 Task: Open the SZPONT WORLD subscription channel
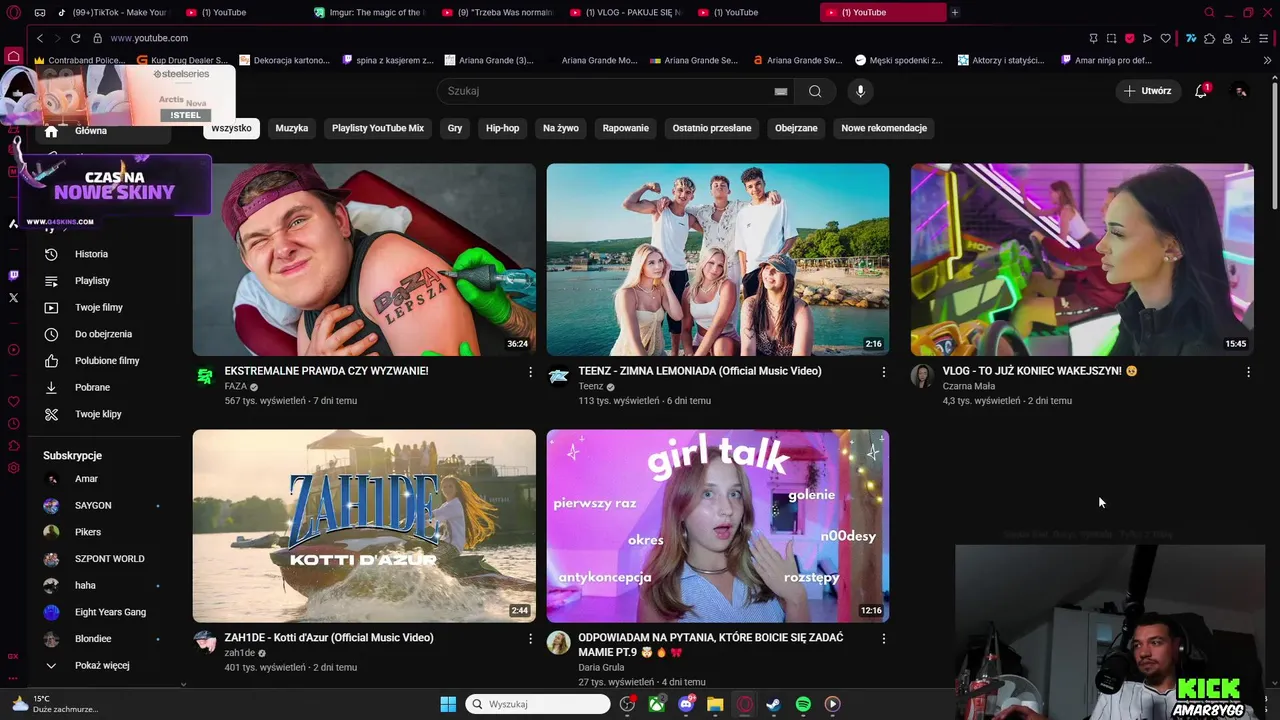[x=110, y=559]
